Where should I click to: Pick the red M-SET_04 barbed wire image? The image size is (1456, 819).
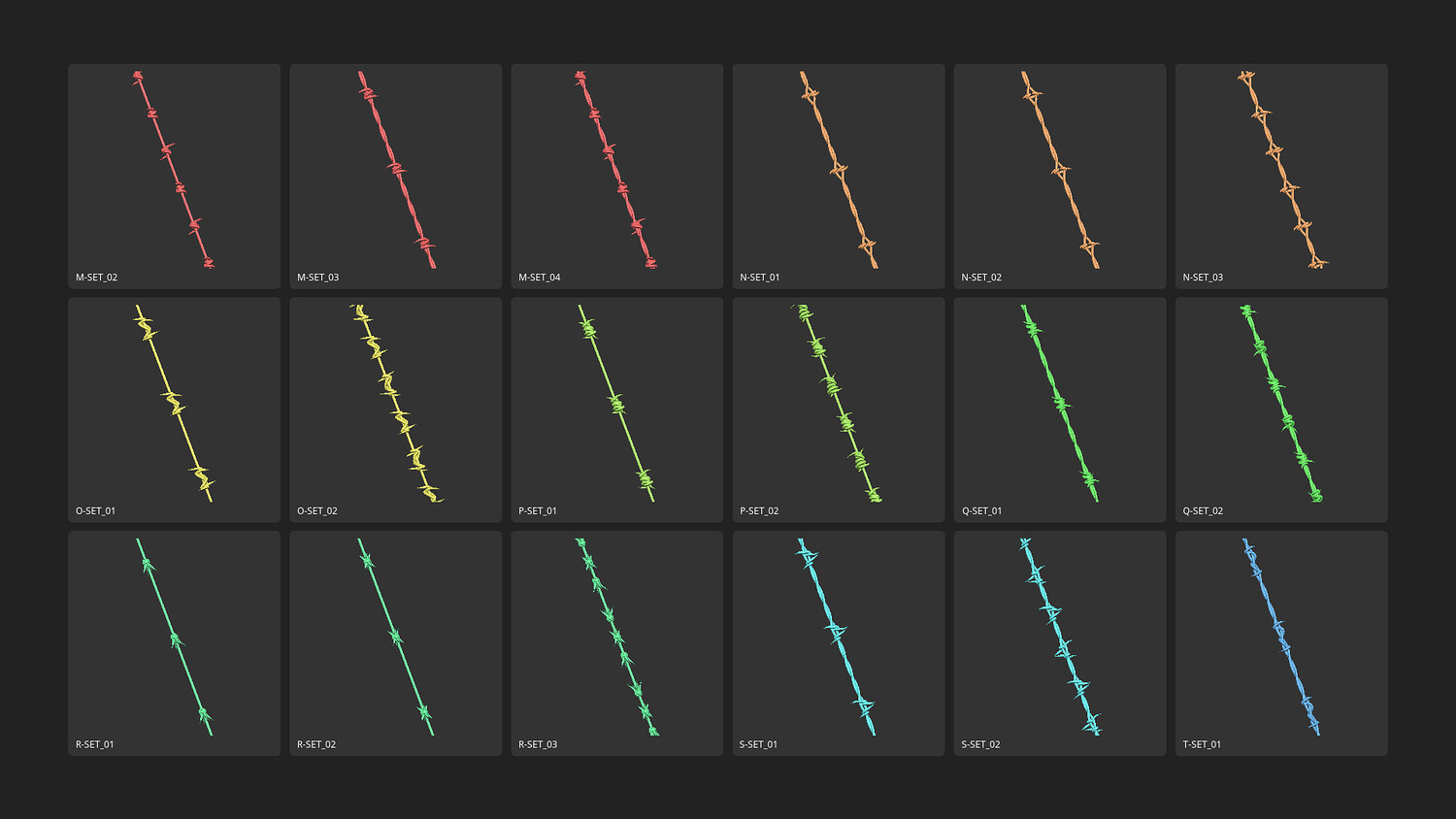tap(616, 170)
